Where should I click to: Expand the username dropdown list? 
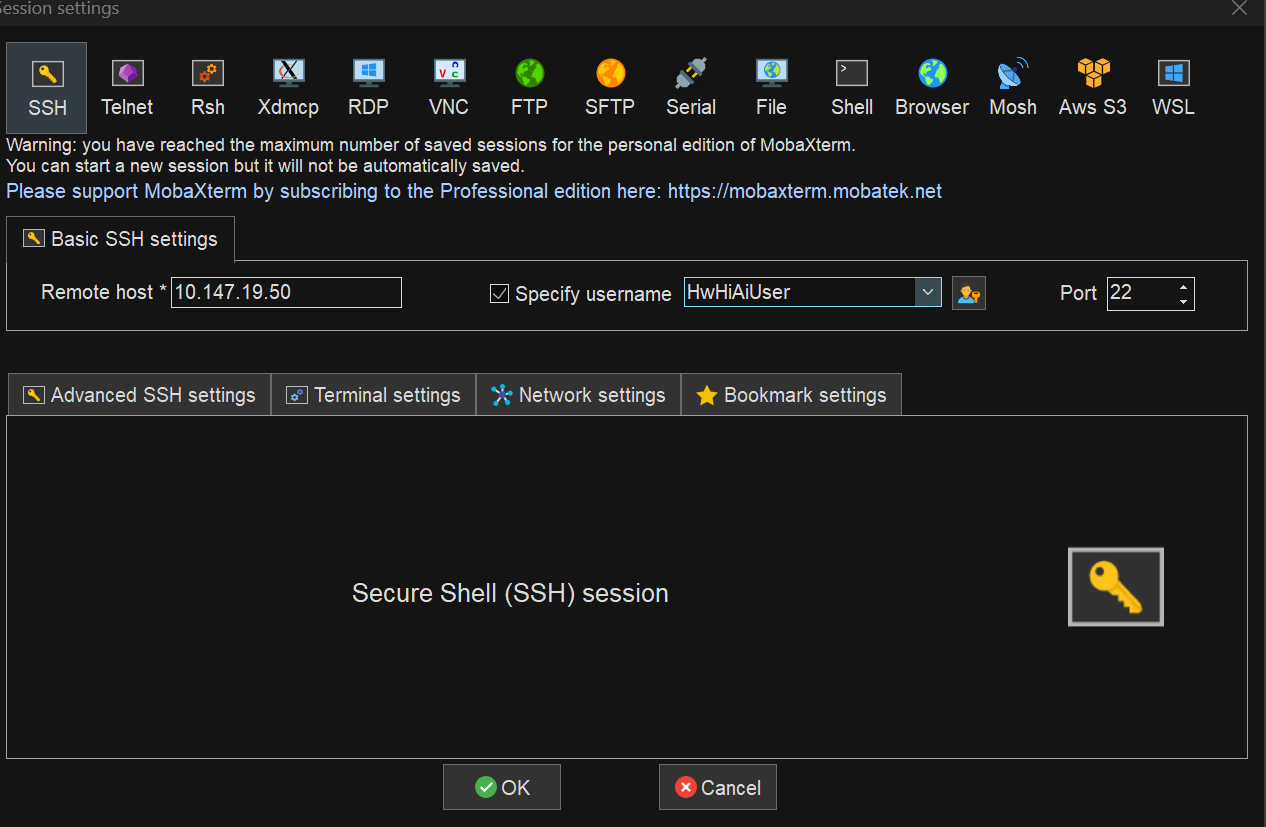coord(928,292)
